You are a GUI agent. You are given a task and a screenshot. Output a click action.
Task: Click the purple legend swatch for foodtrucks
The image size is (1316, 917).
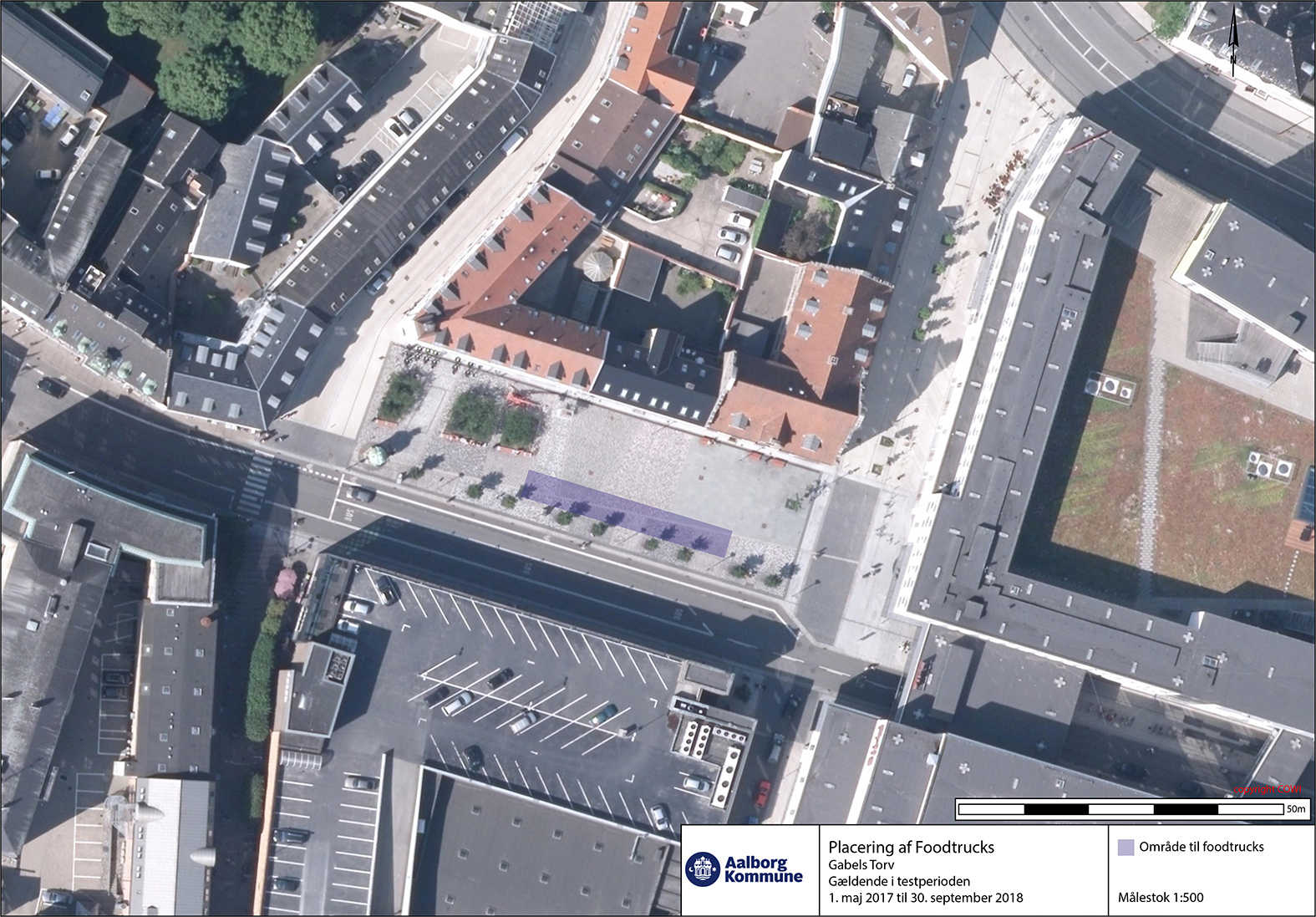click(1125, 847)
